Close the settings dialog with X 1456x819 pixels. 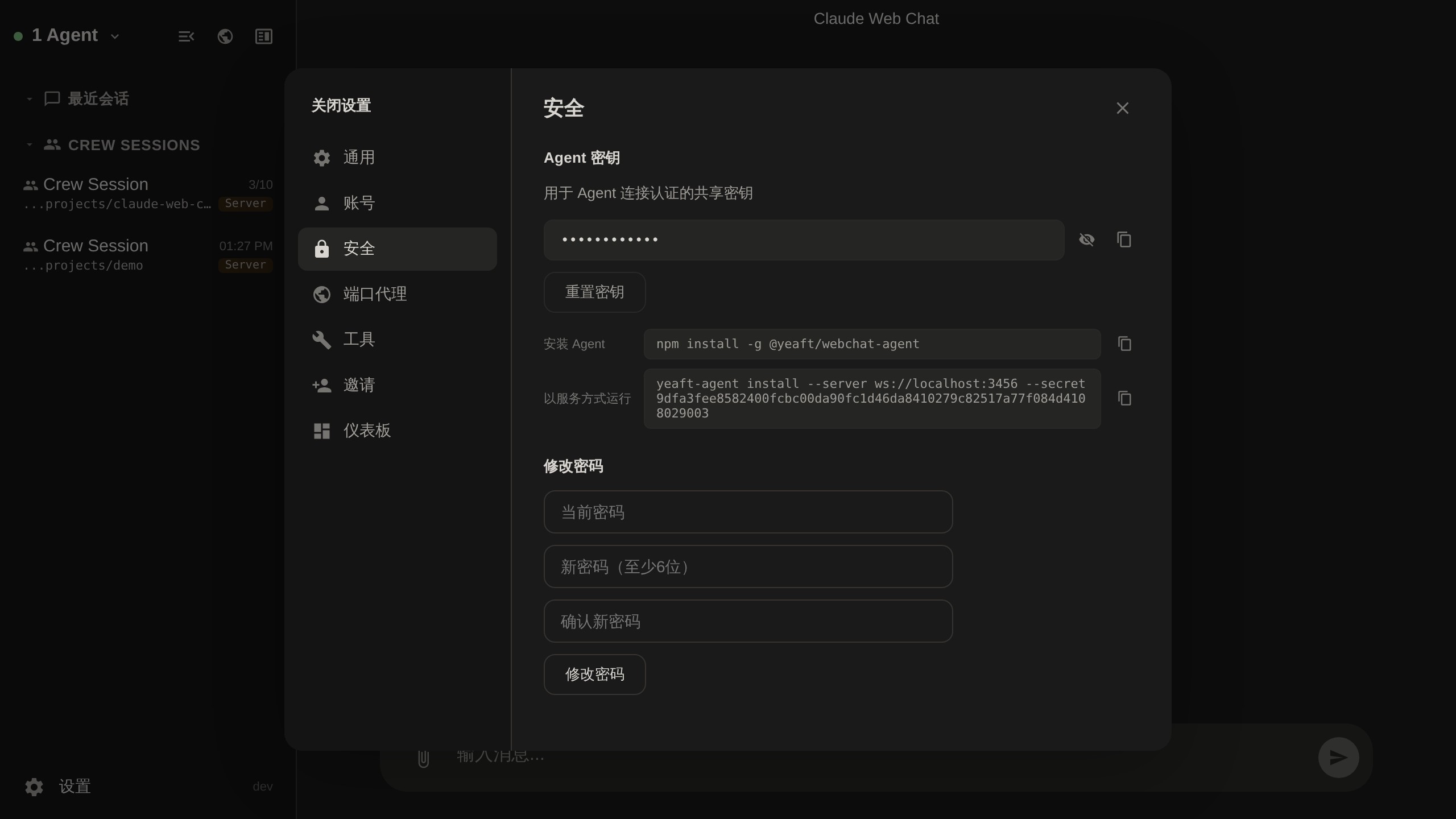click(x=1122, y=108)
